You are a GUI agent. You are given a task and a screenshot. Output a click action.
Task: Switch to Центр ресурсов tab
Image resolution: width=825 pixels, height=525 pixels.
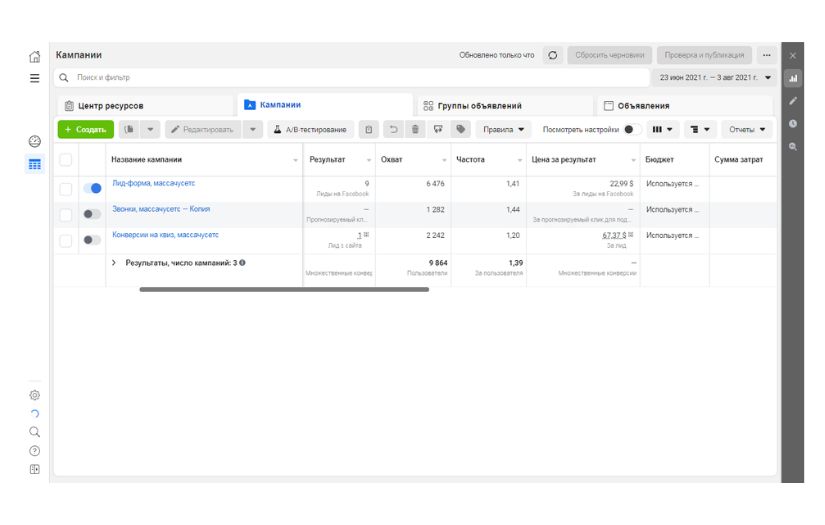[146, 106]
